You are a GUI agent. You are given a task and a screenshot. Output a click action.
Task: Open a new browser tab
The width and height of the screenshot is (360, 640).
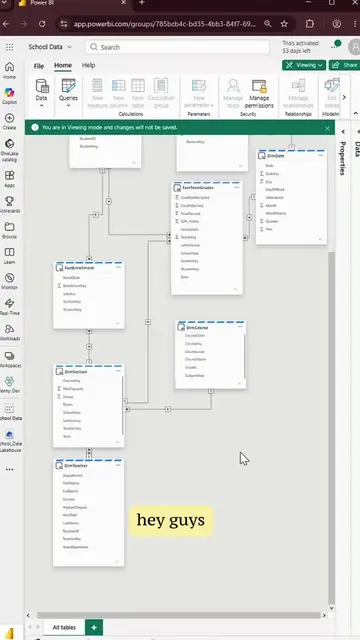[142, 2]
